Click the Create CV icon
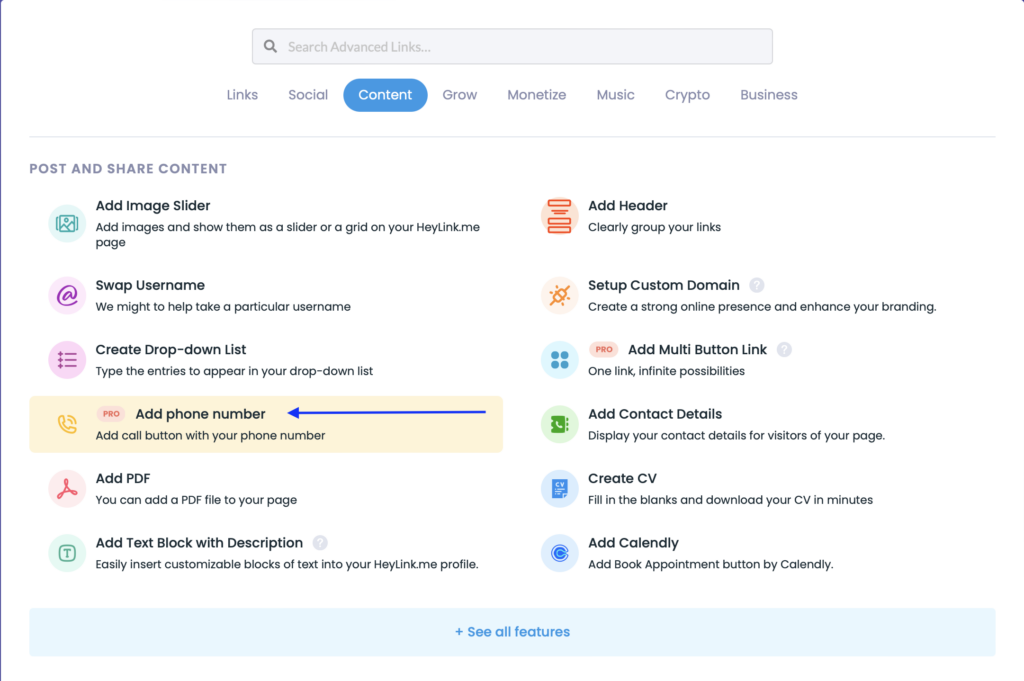Screen dimensions: 1024x681 (x=560, y=488)
